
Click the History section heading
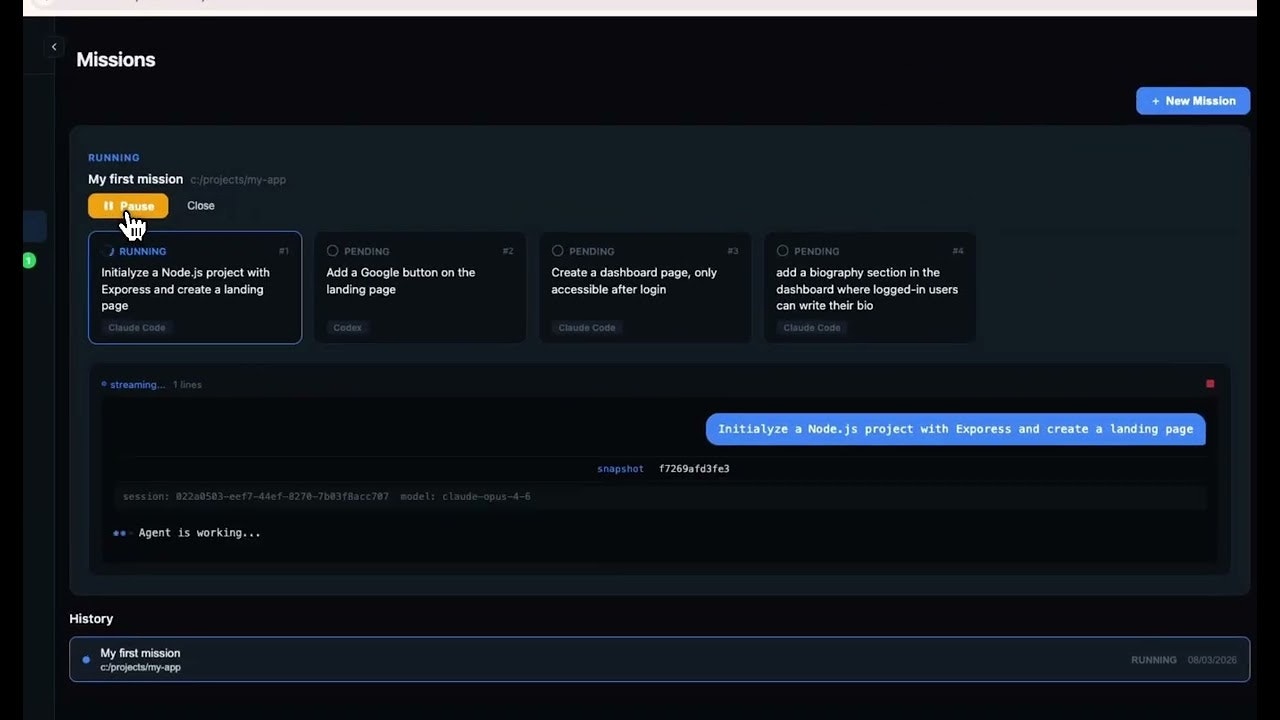[x=91, y=619]
